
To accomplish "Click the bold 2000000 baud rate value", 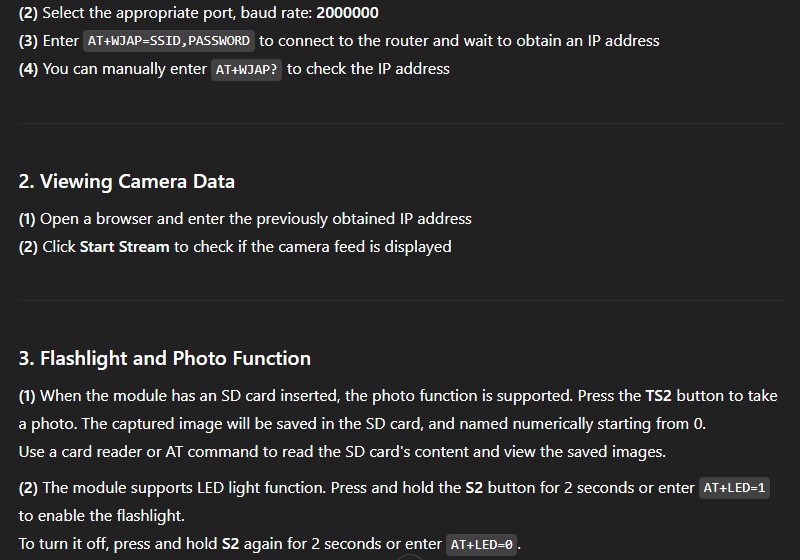I will point(347,13).
